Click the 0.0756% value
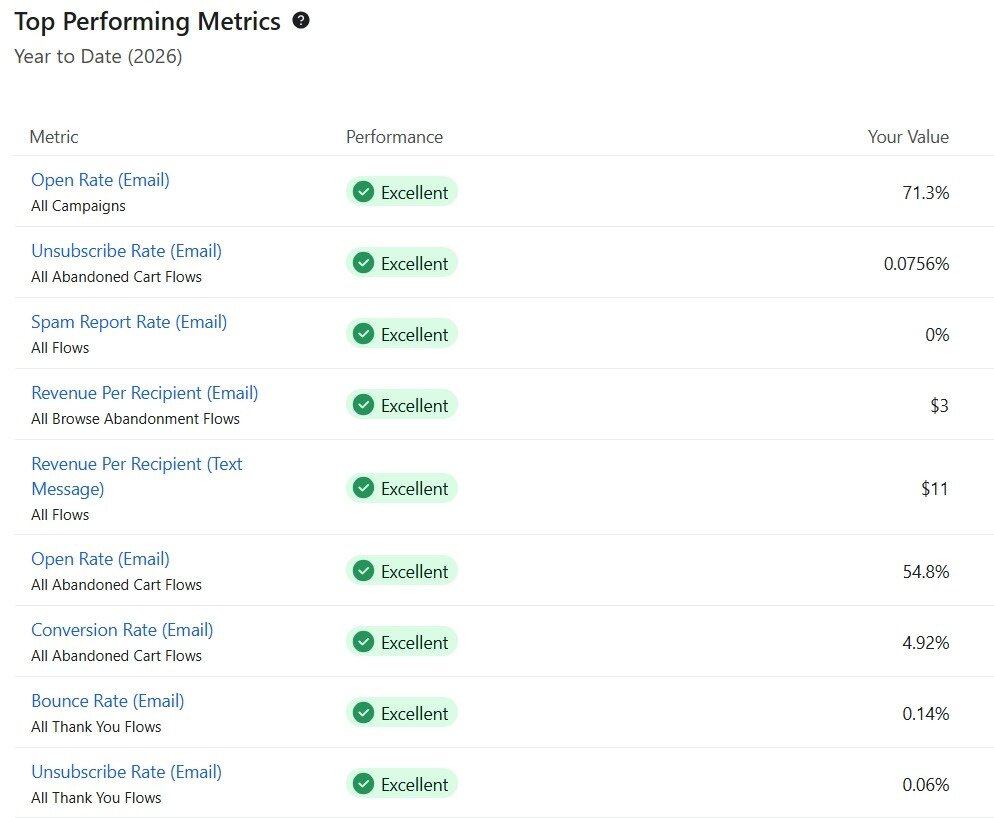 917,263
